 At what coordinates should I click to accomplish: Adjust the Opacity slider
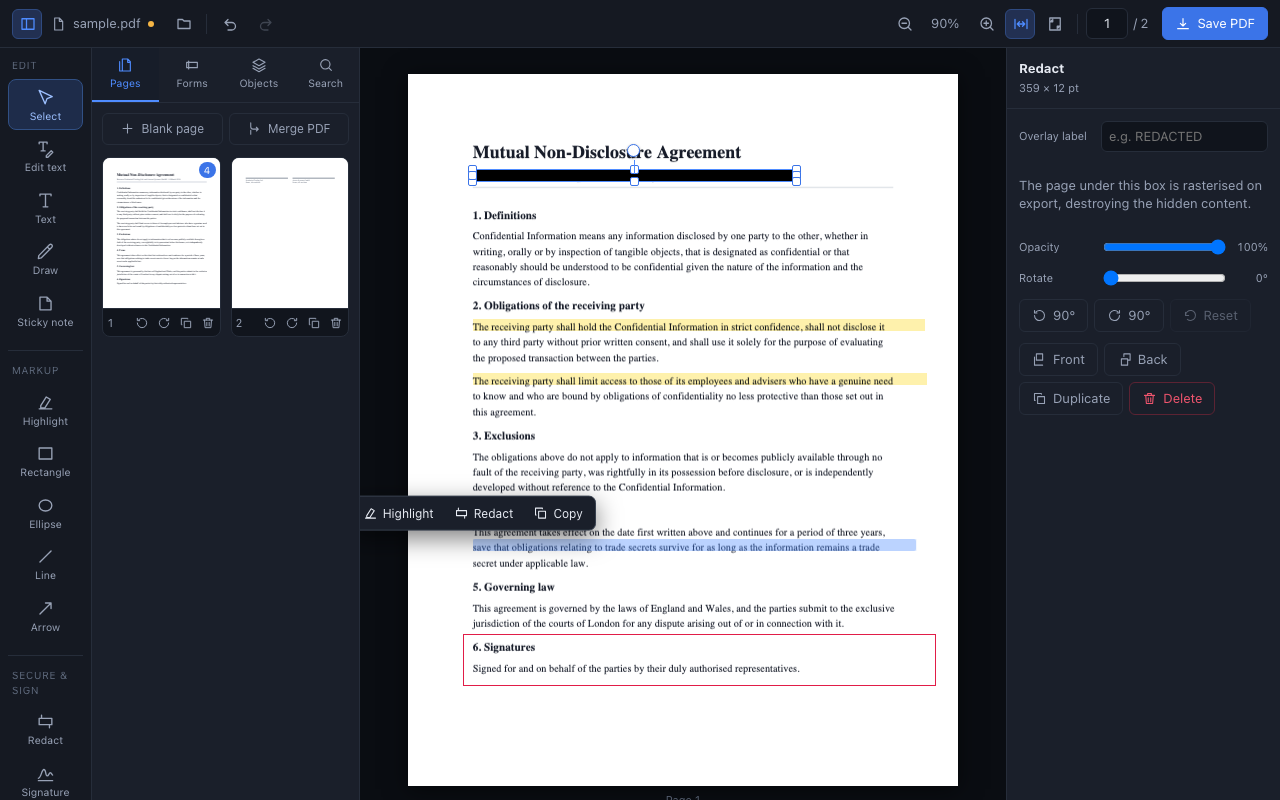click(1165, 247)
